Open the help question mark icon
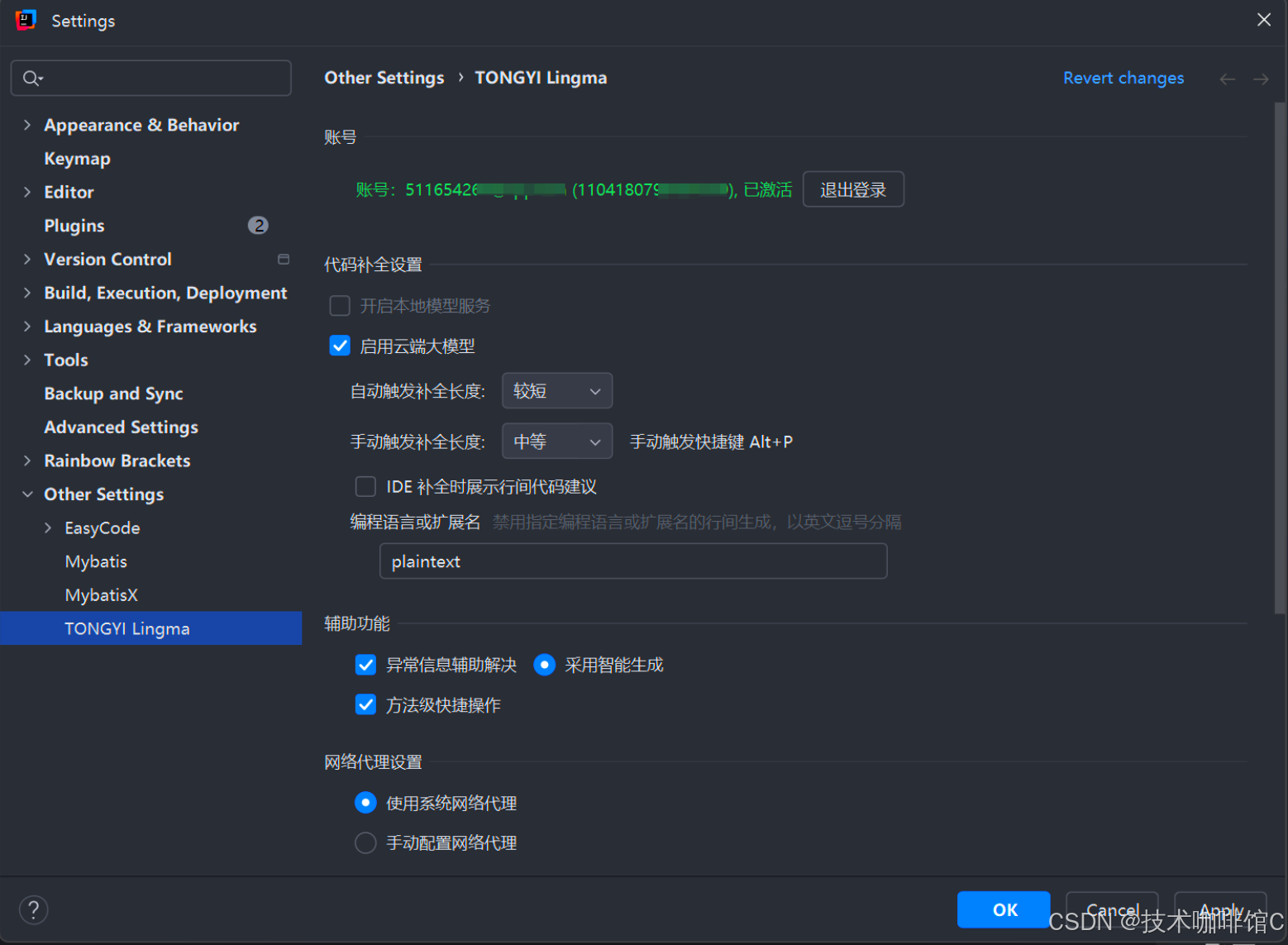The image size is (1288, 945). 34,909
